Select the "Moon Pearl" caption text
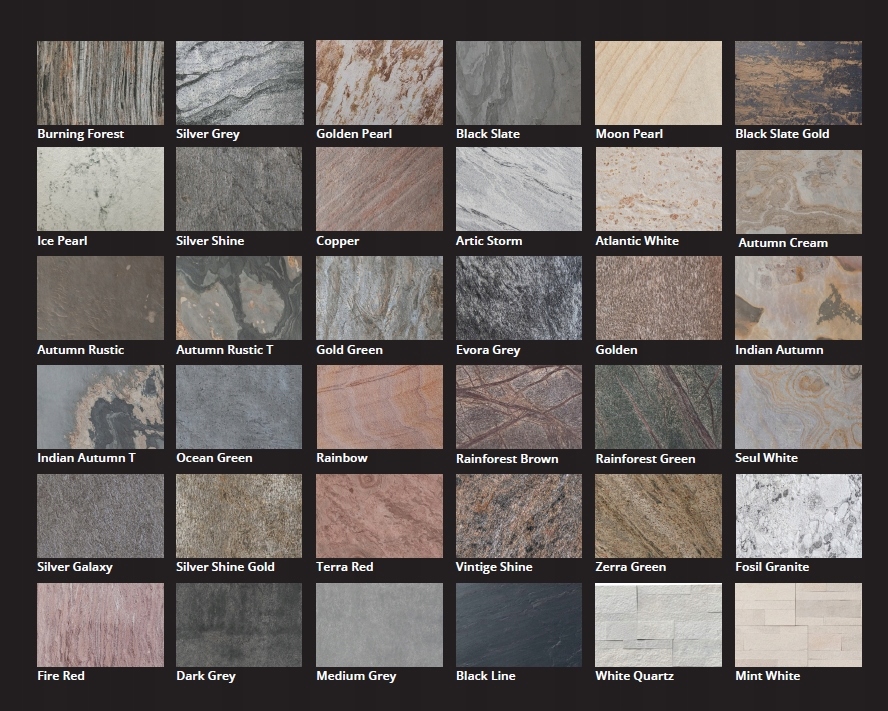Viewport: 888px width, 711px height. click(629, 134)
